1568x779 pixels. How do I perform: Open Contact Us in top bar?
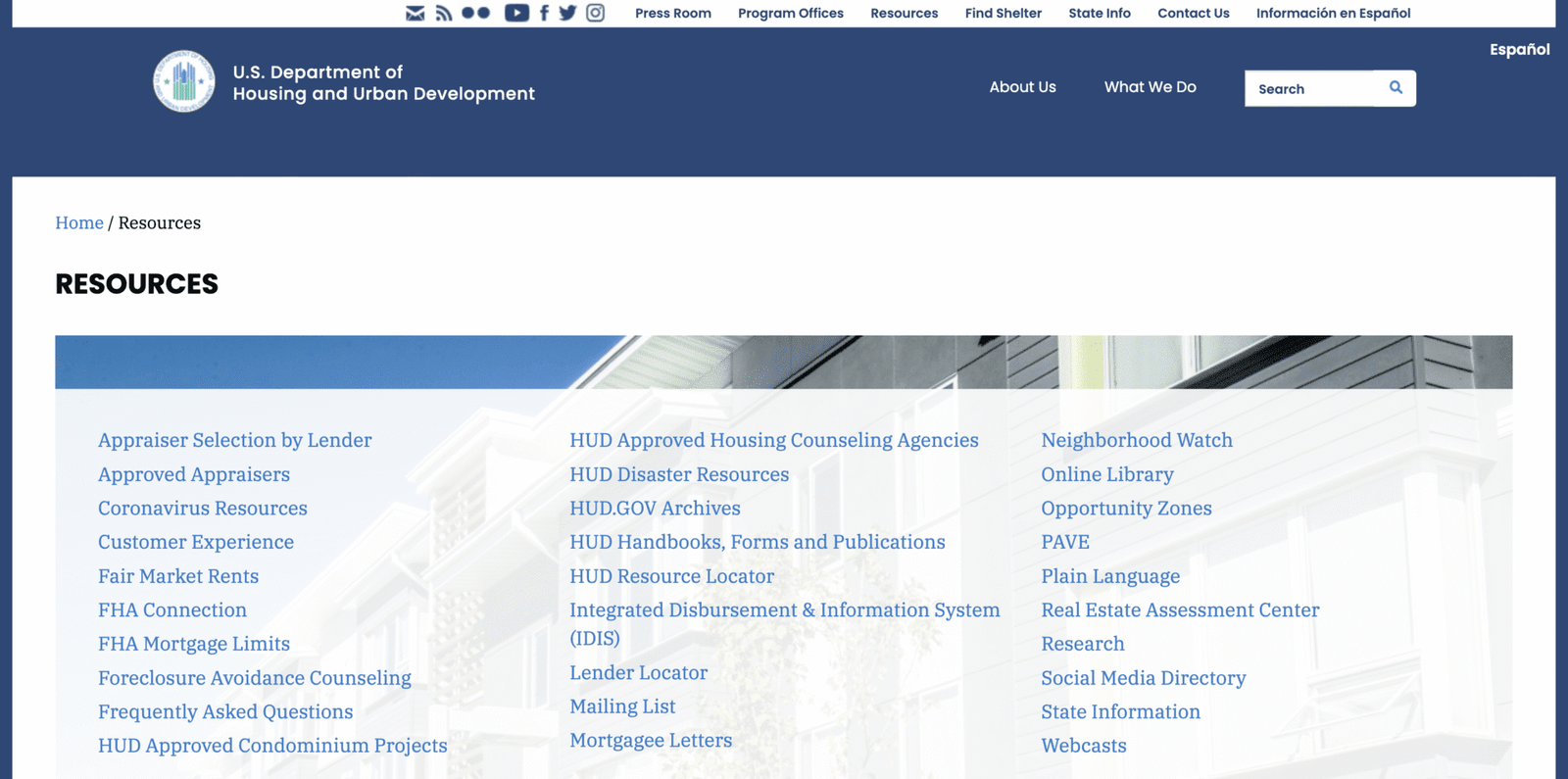pos(1194,13)
